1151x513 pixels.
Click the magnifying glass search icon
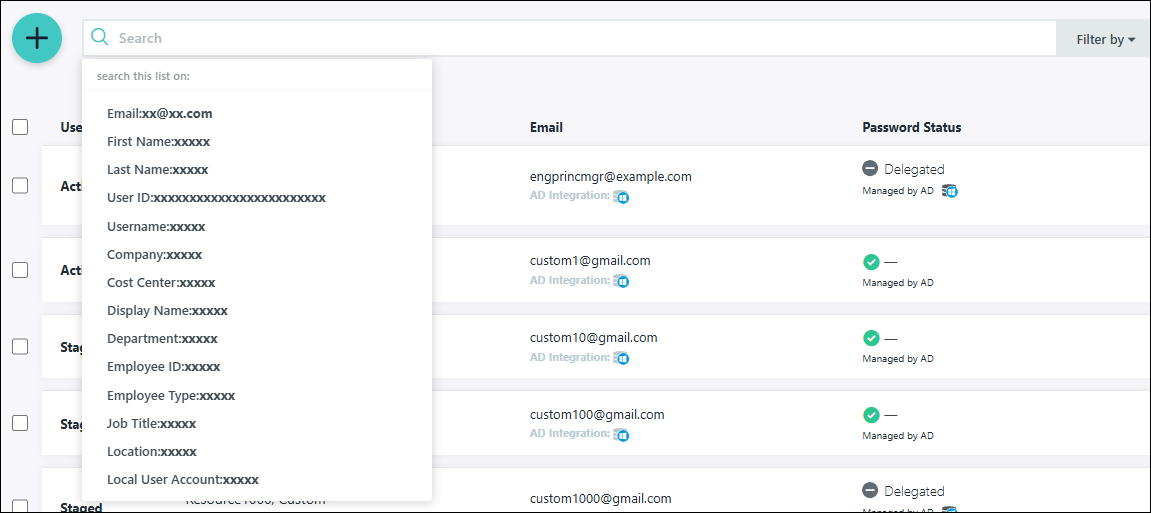click(x=99, y=38)
